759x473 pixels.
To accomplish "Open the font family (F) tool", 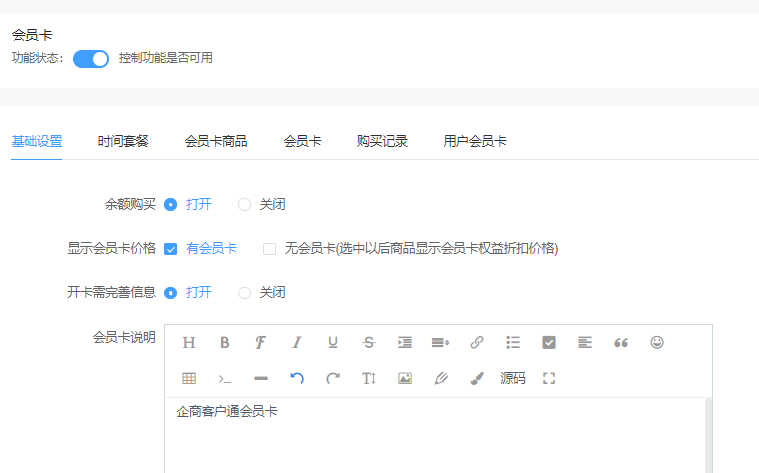I will click(x=260, y=343).
